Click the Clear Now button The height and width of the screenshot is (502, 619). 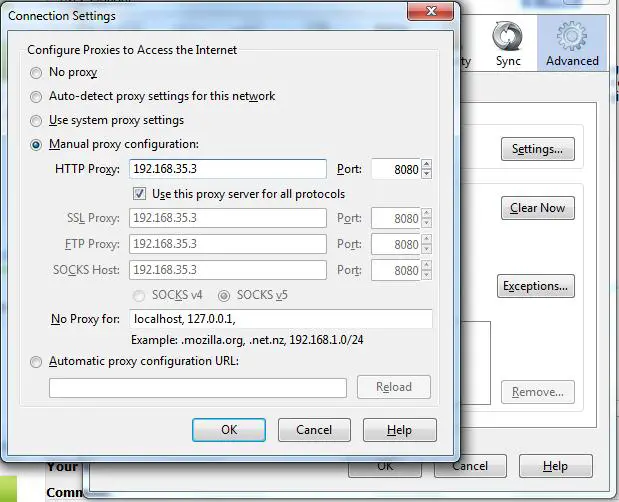point(538,208)
